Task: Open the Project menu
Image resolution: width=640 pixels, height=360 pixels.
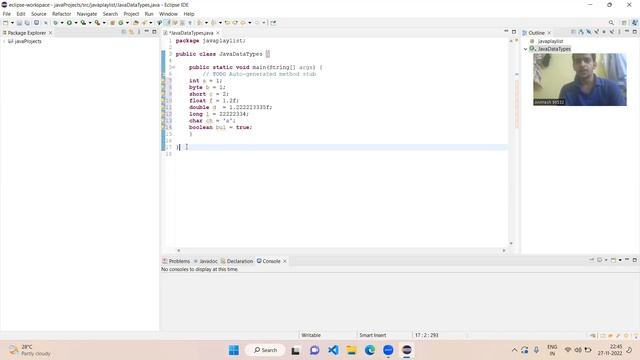Action: (x=131, y=14)
